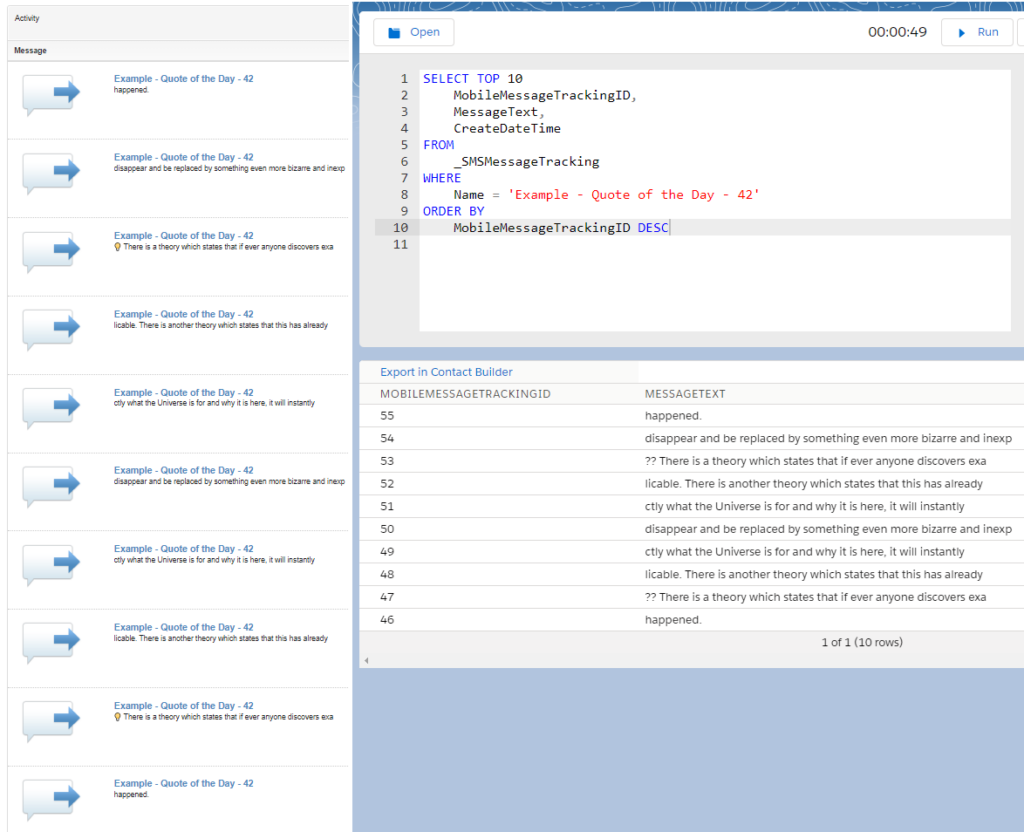Click the Activity panel title
Viewport: 1024px width, 832px height.
coord(27,19)
